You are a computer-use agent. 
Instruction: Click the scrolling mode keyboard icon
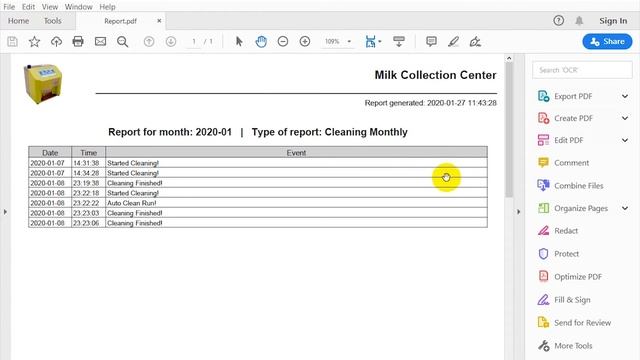click(x=399, y=41)
